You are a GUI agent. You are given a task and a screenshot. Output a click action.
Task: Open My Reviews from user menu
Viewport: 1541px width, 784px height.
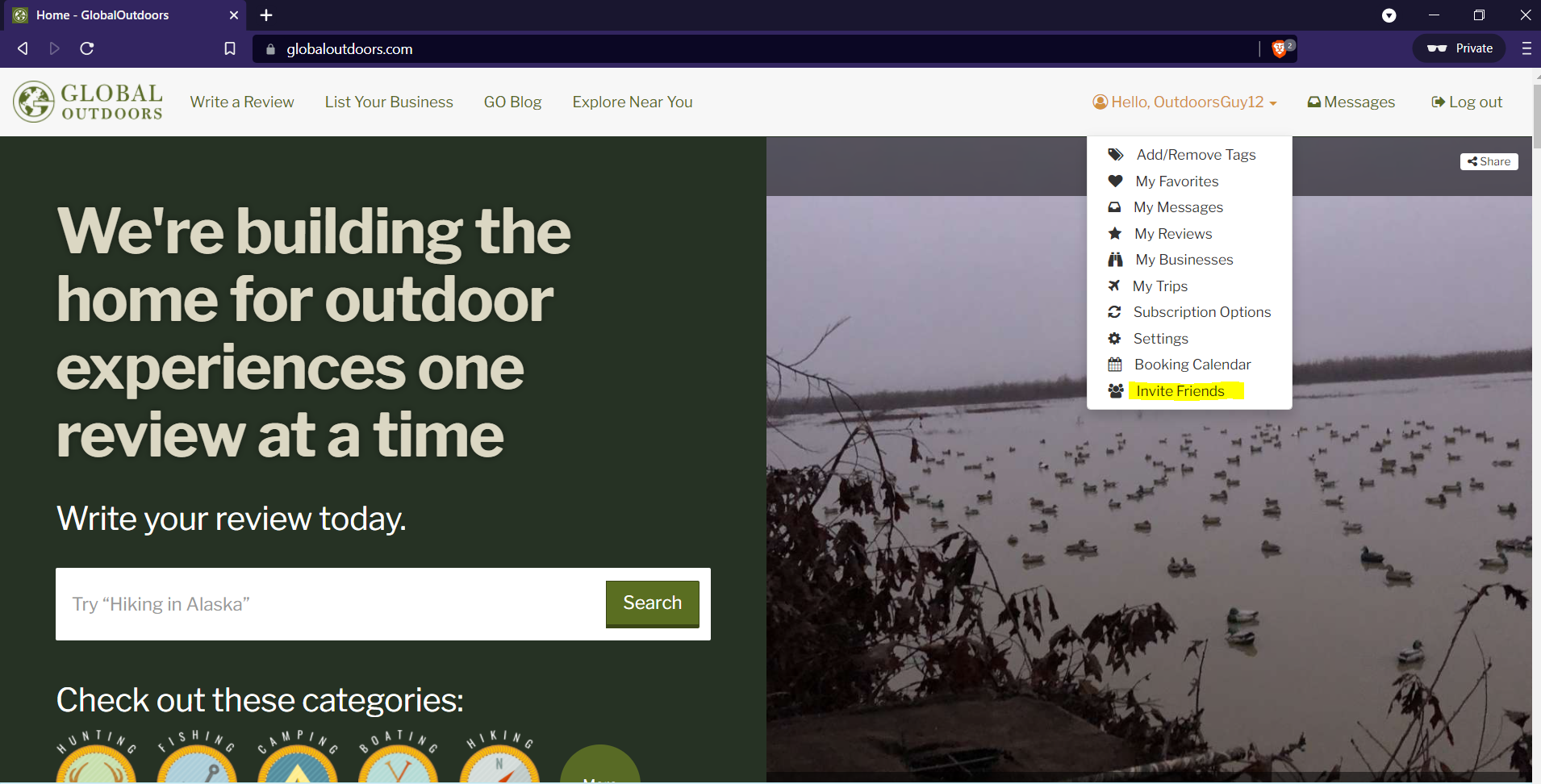coord(1173,234)
